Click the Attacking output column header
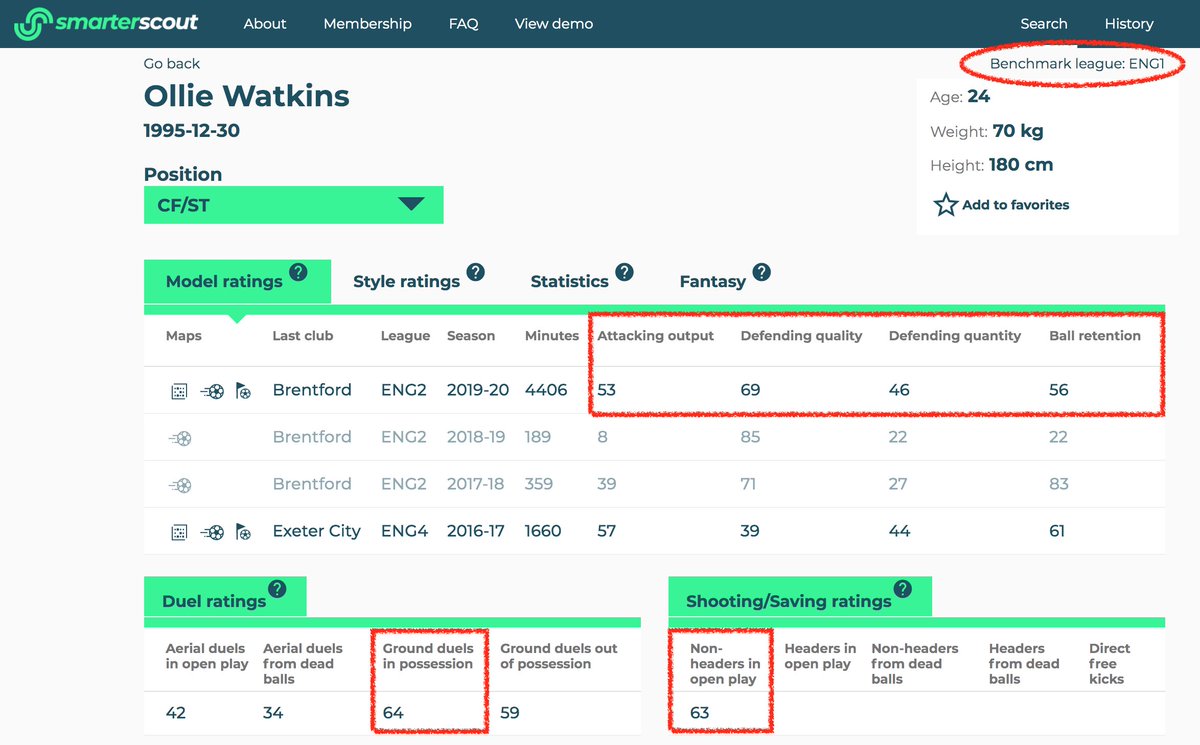This screenshot has width=1200, height=745. tap(656, 336)
